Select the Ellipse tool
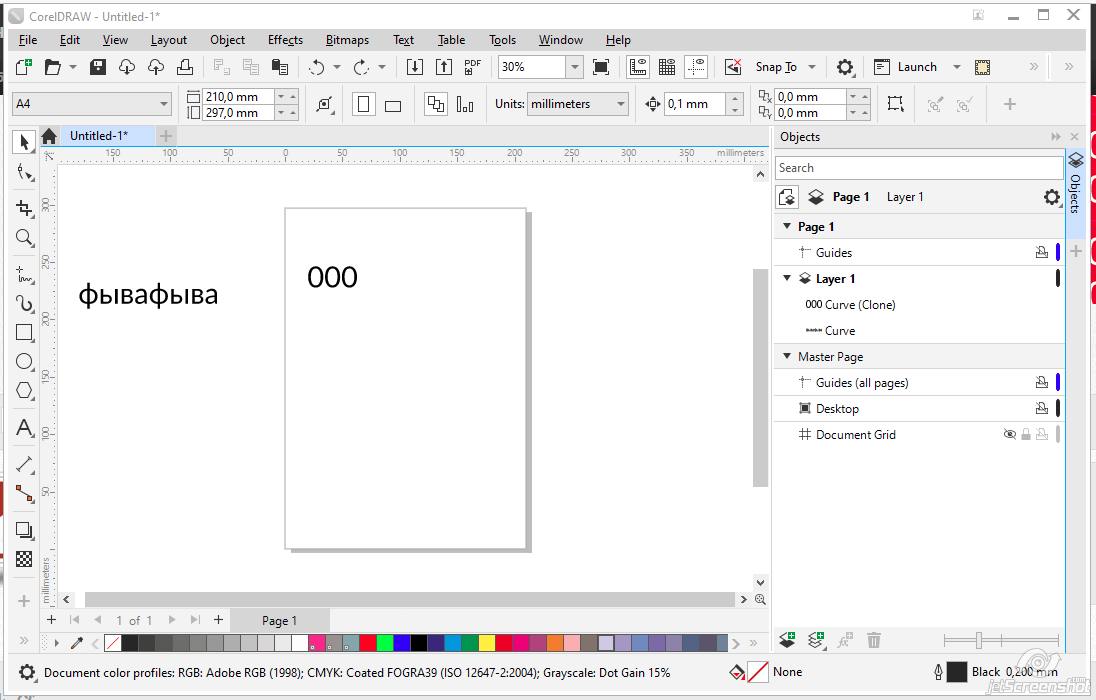The width and height of the screenshot is (1096, 700). (24, 362)
